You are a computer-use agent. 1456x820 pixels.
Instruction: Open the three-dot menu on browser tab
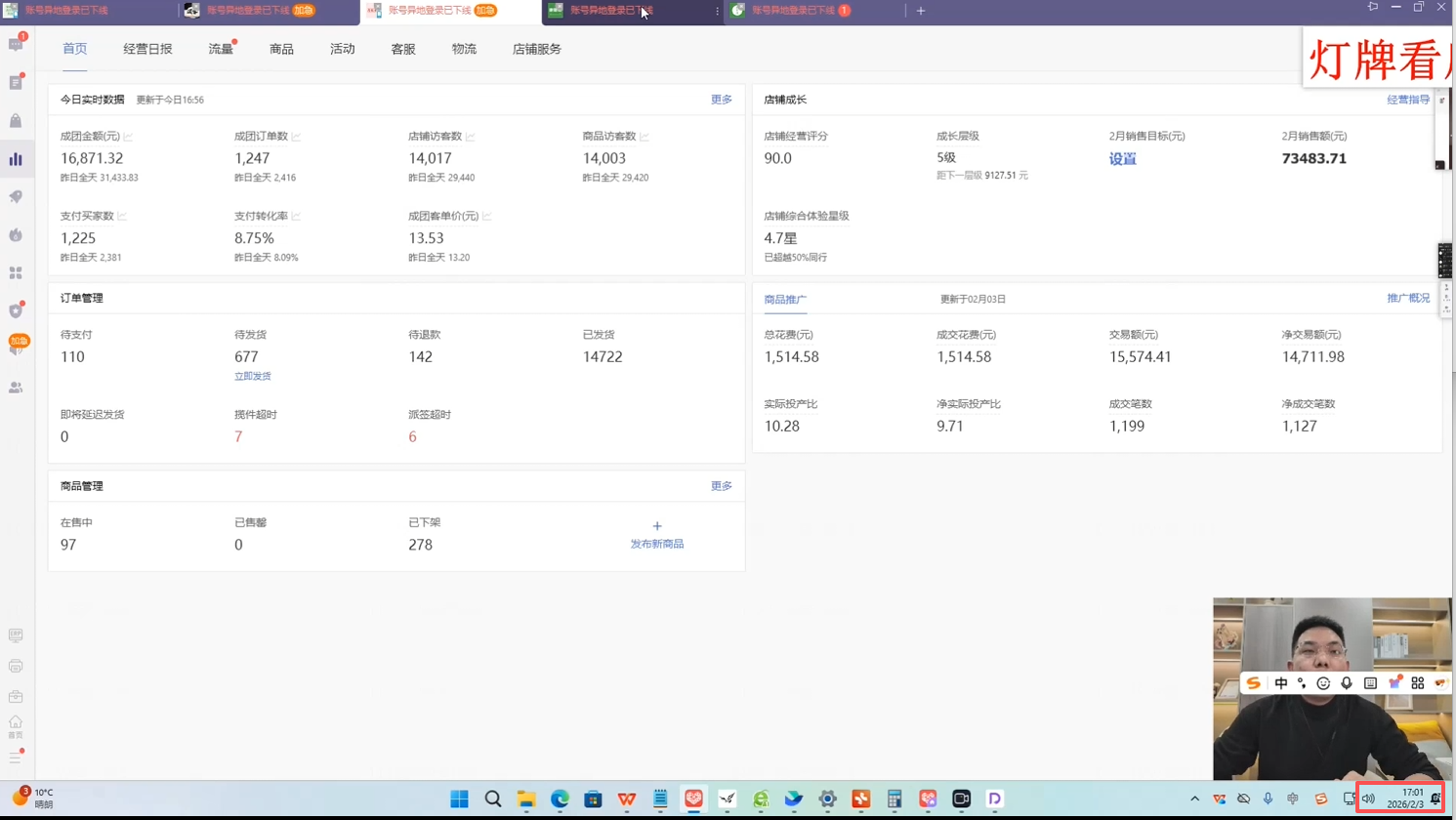click(717, 11)
